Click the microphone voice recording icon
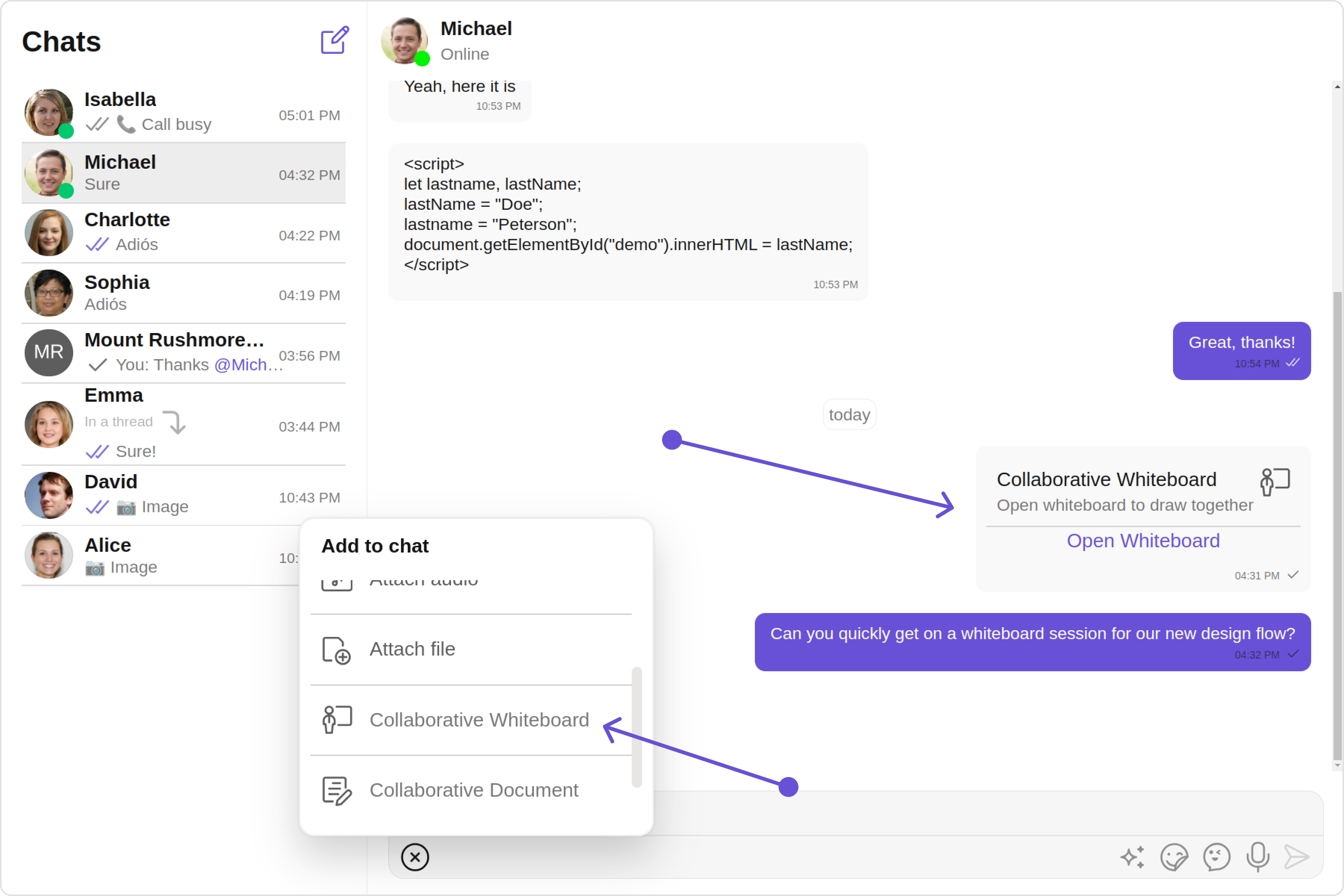 1258,856
